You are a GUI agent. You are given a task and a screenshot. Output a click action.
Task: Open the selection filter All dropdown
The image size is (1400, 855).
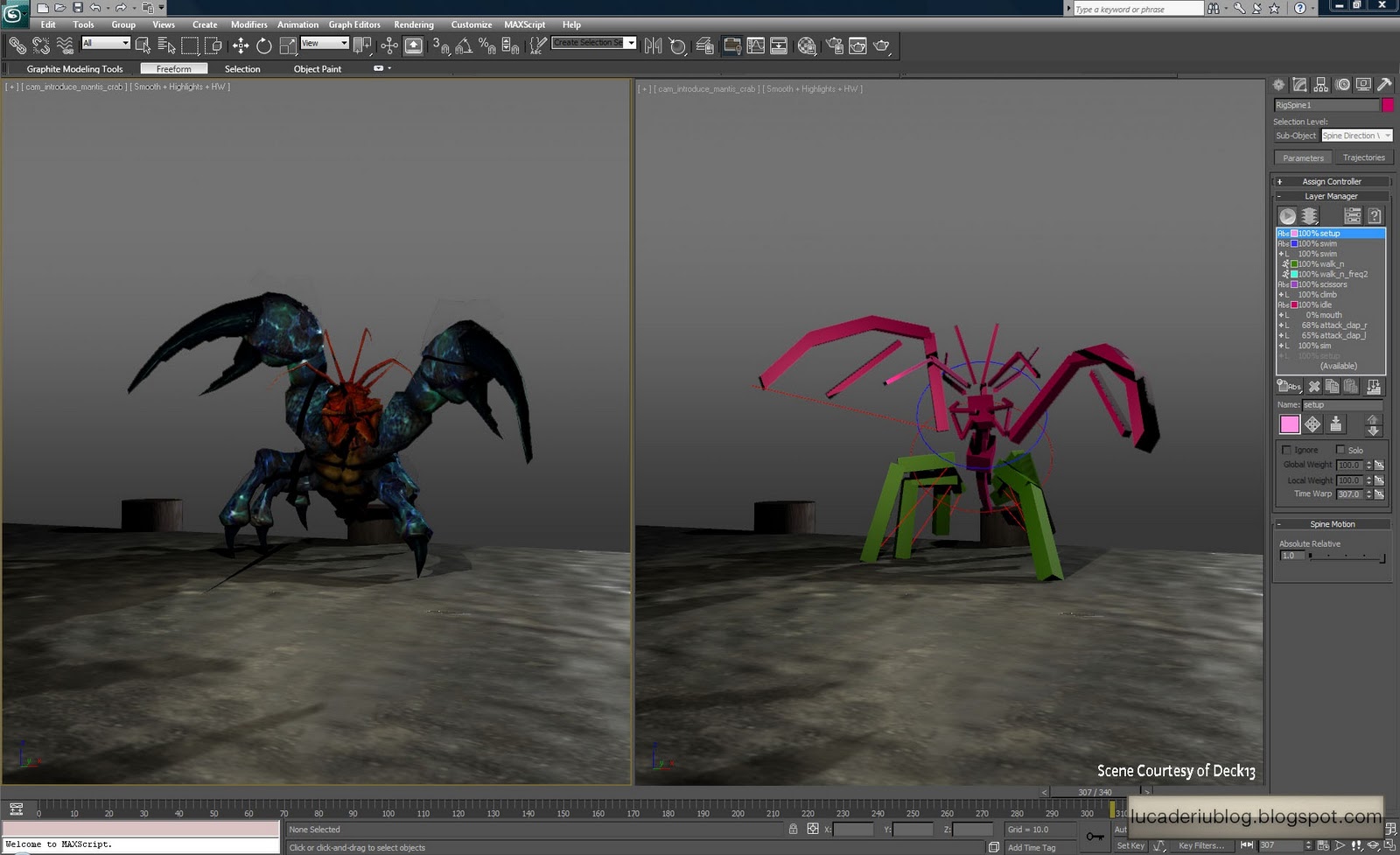click(x=106, y=43)
